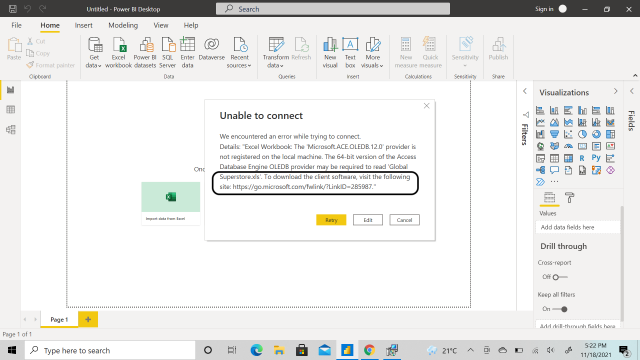Select the Scatter chart visual
640x360 pixels.
click(568, 134)
